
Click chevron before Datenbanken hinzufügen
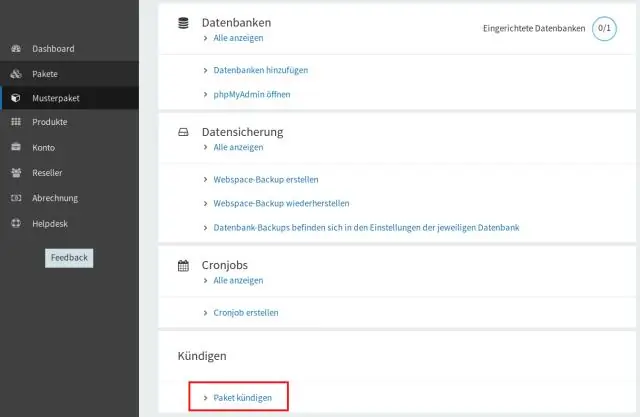pyautogui.click(x=205, y=70)
